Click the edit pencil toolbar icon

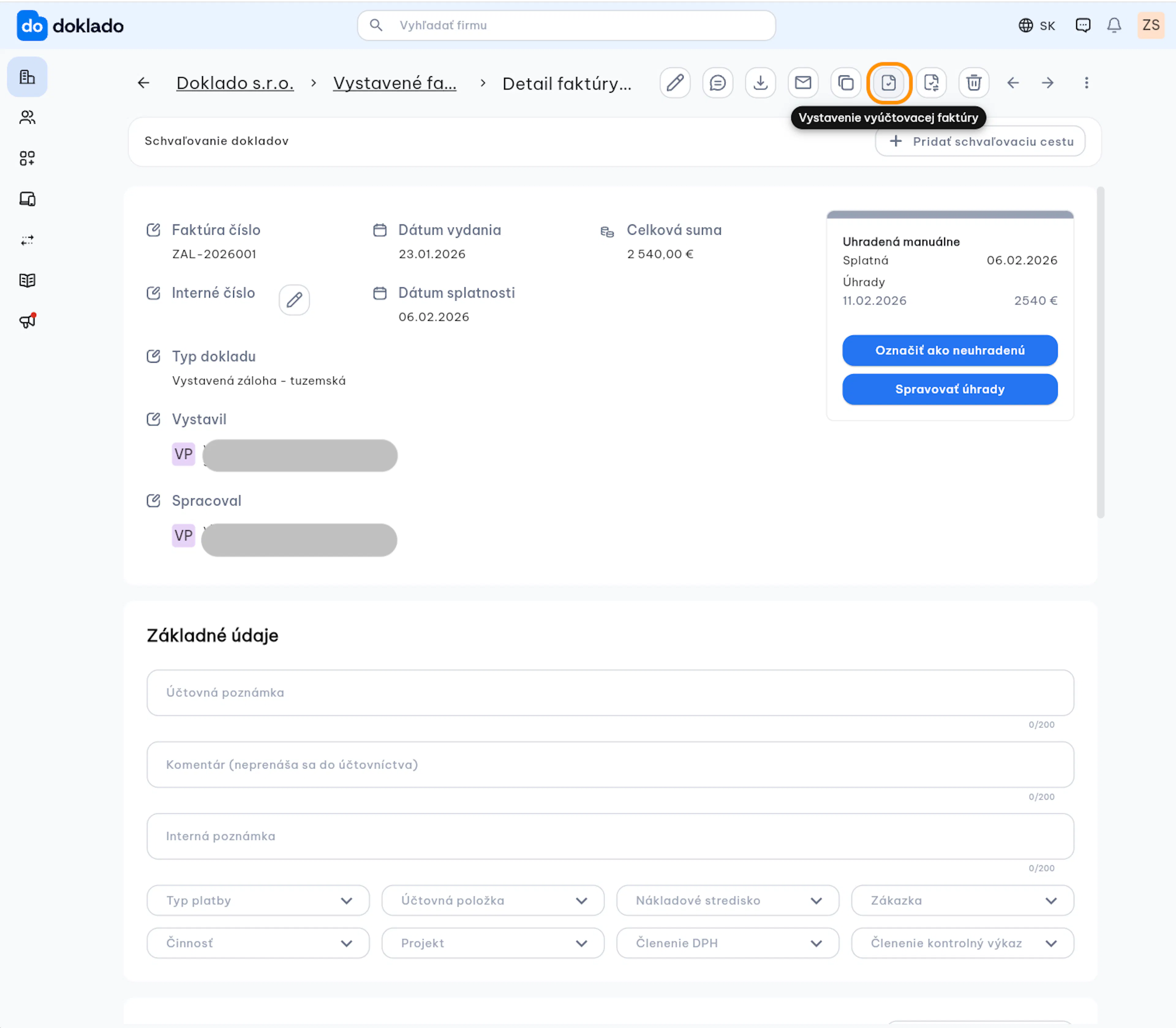point(675,83)
